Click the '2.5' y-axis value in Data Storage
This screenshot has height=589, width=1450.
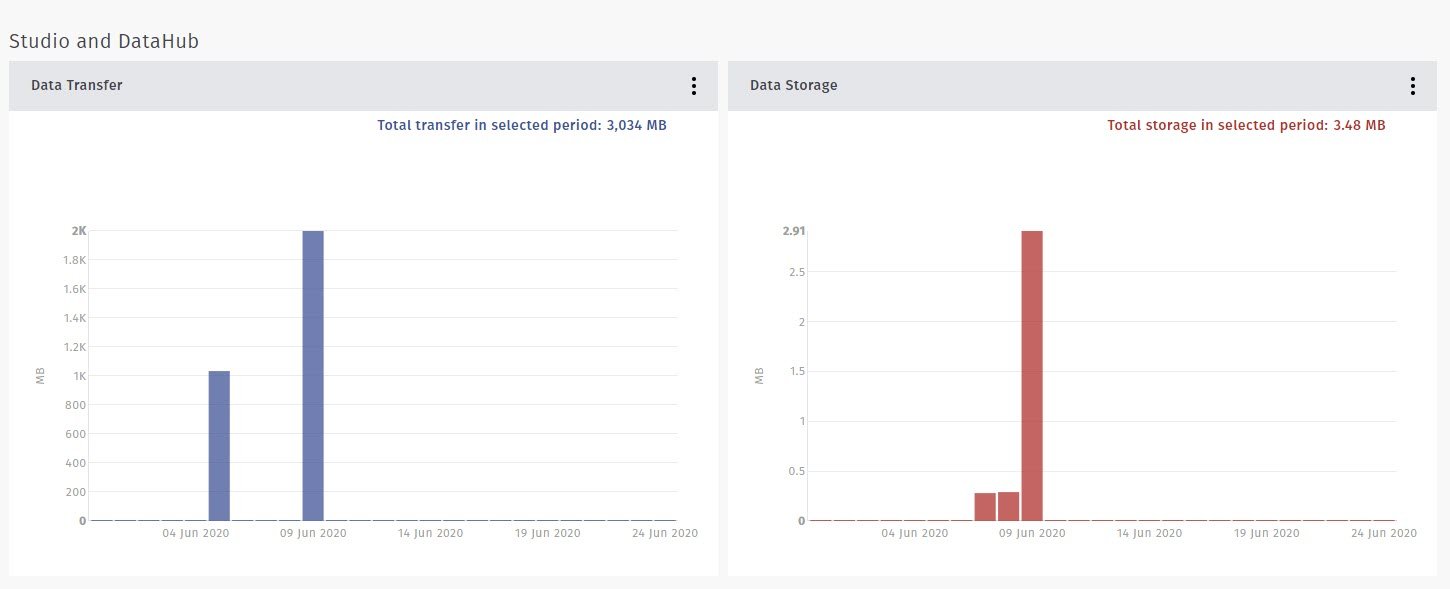coord(797,272)
